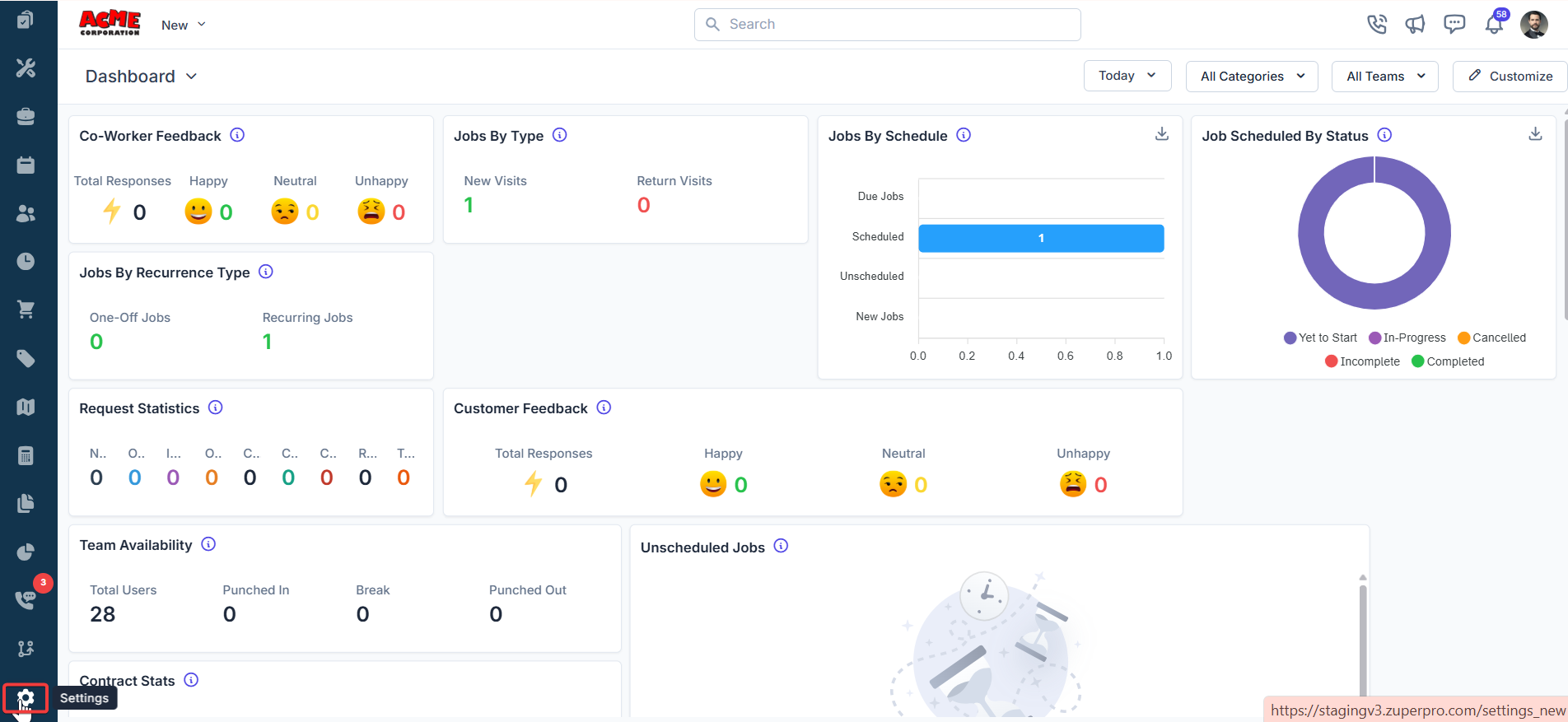The width and height of the screenshot is (1568, 722).
Task: Toggle the Completed legend item
Action: 1448,361
